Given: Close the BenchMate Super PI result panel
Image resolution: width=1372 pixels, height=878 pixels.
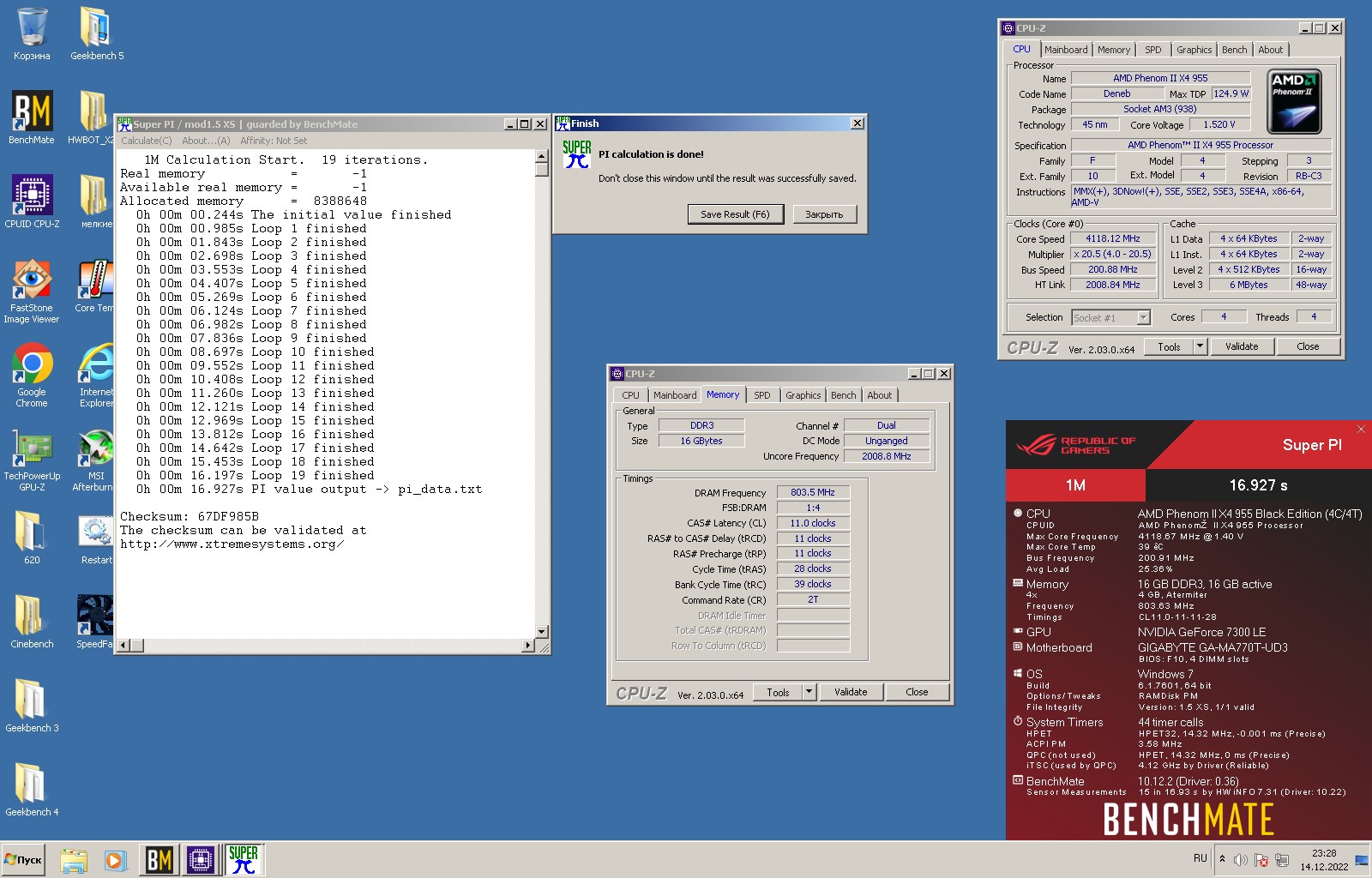Looking at the screenshot, I should coord(1361,429).
